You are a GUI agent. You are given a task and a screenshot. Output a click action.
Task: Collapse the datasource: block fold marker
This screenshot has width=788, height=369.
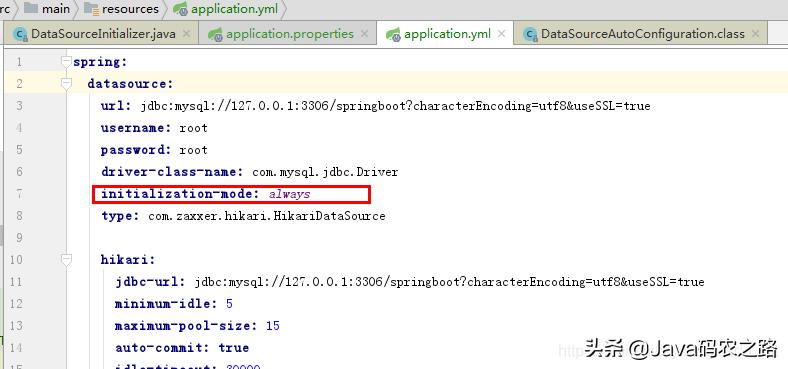(x=66, y=83)
